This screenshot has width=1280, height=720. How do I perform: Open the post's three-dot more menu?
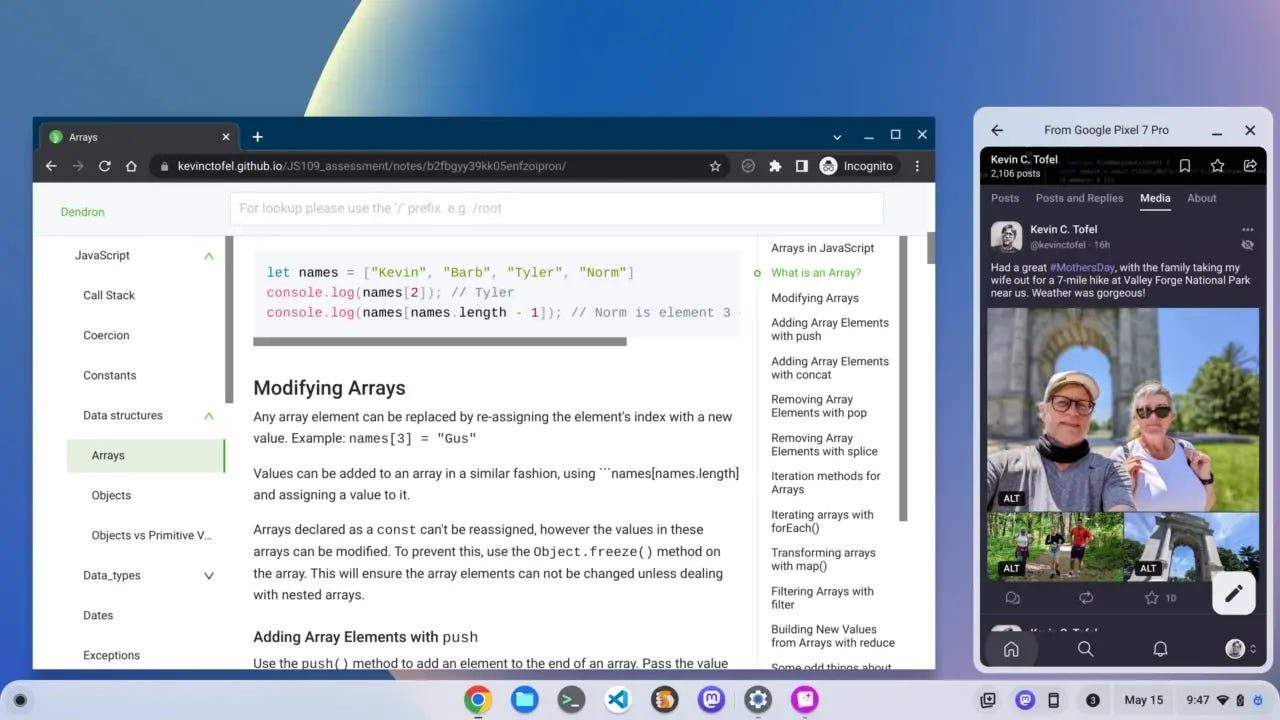coord(1247,230)
